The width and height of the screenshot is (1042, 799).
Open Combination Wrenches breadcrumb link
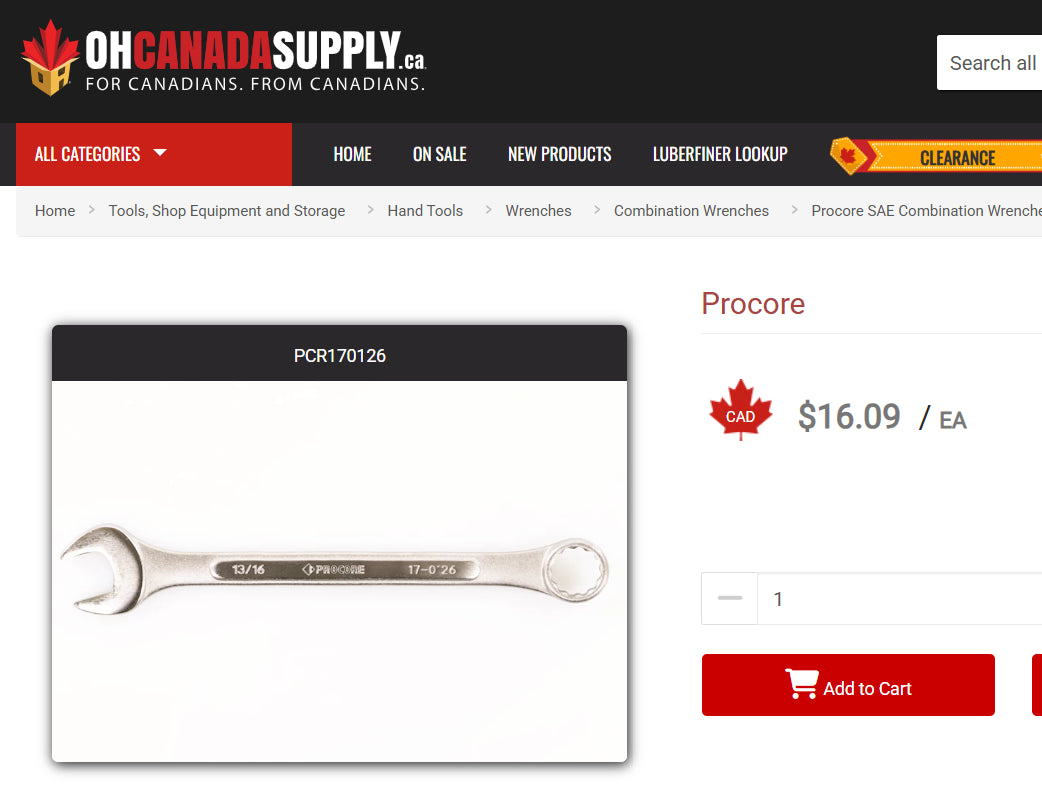coord(691,211)
